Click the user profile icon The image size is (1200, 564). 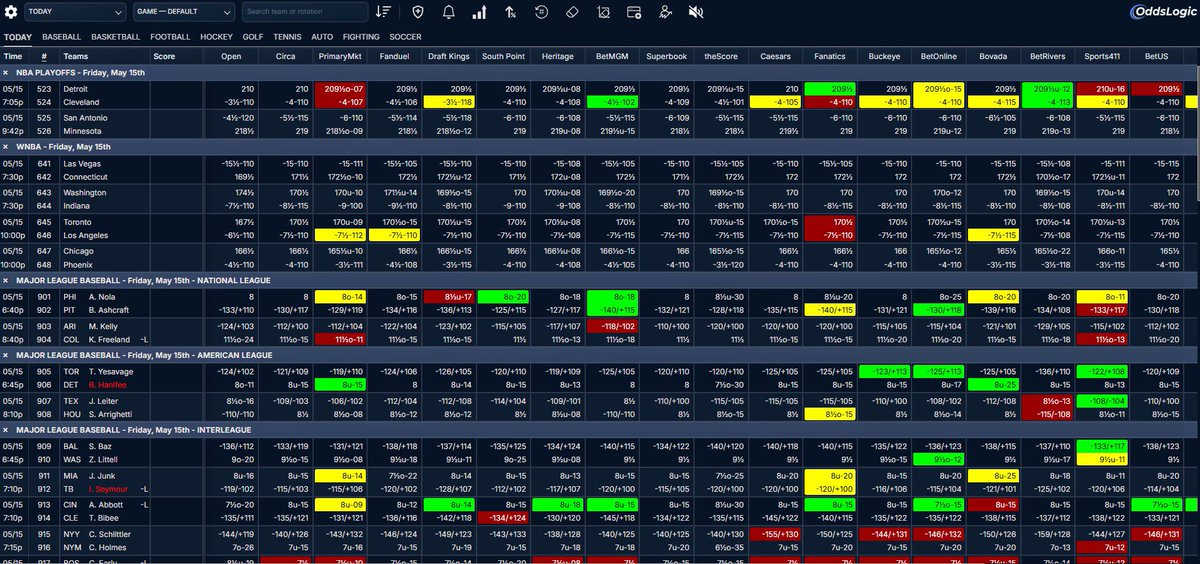[665, 12]
